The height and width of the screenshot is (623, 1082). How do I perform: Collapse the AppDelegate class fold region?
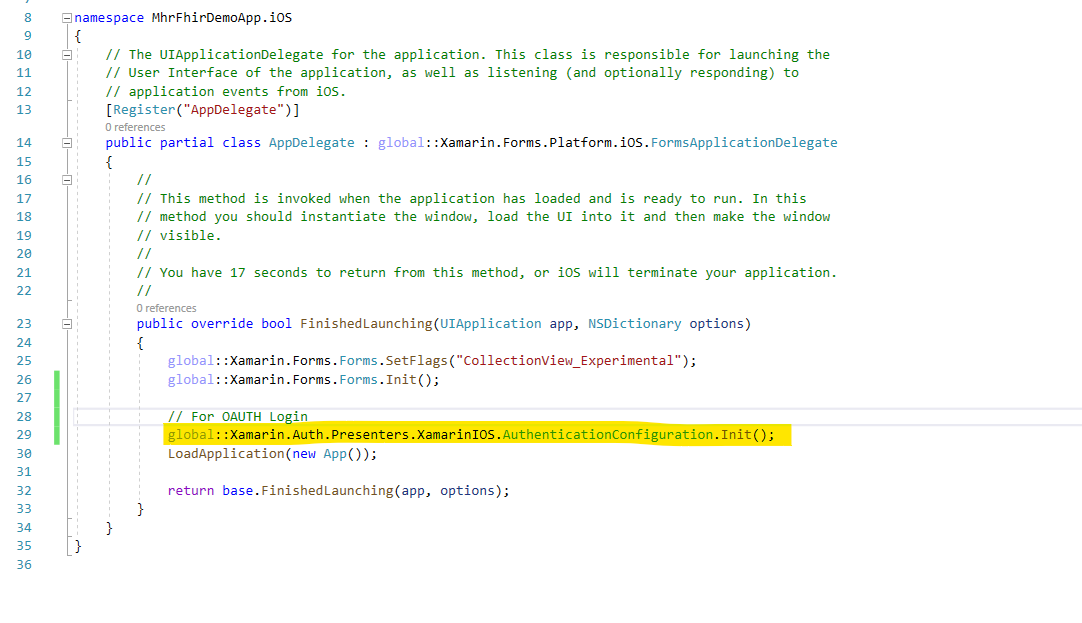[x=65, y=142]
